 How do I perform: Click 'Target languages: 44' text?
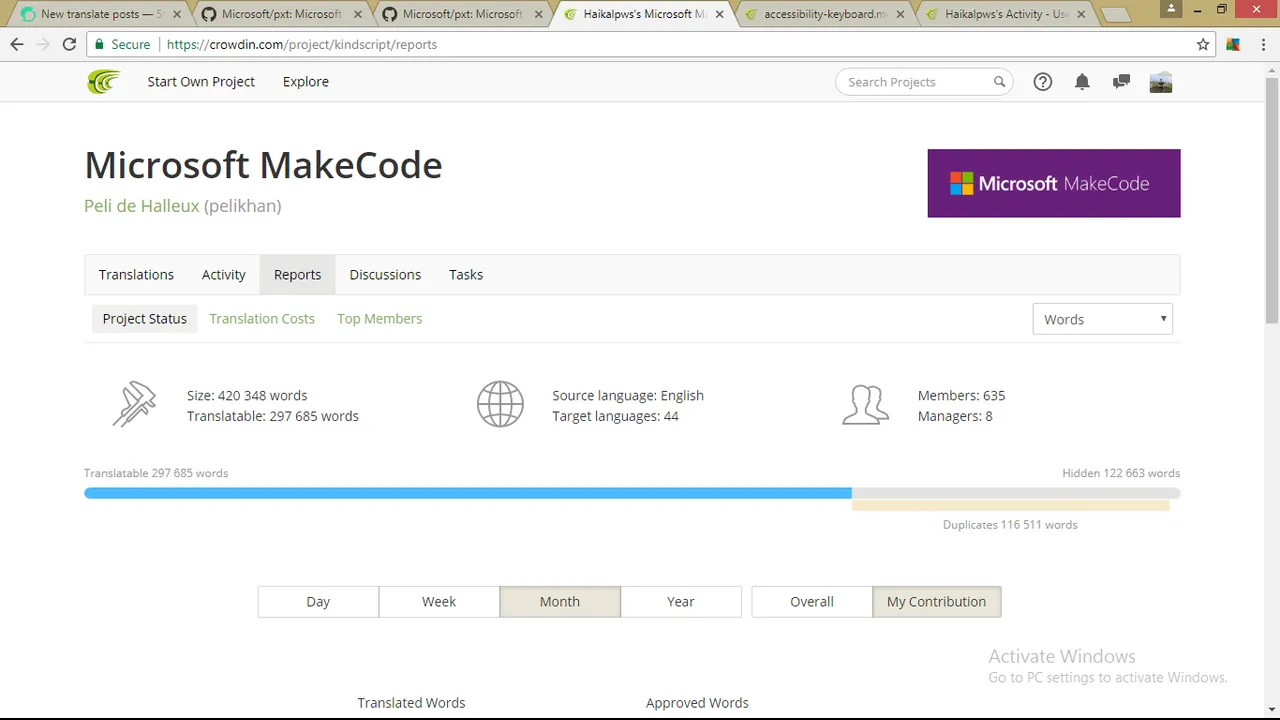(615, 416)
